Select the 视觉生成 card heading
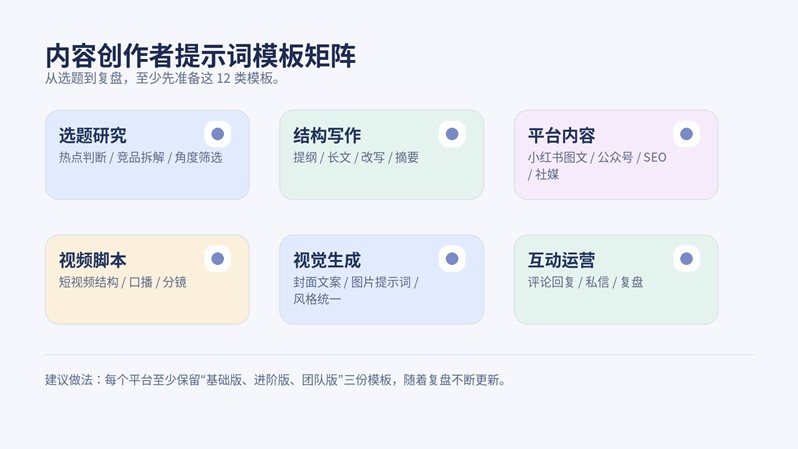The width and height of the screenshot is (798, 449). 327,260
